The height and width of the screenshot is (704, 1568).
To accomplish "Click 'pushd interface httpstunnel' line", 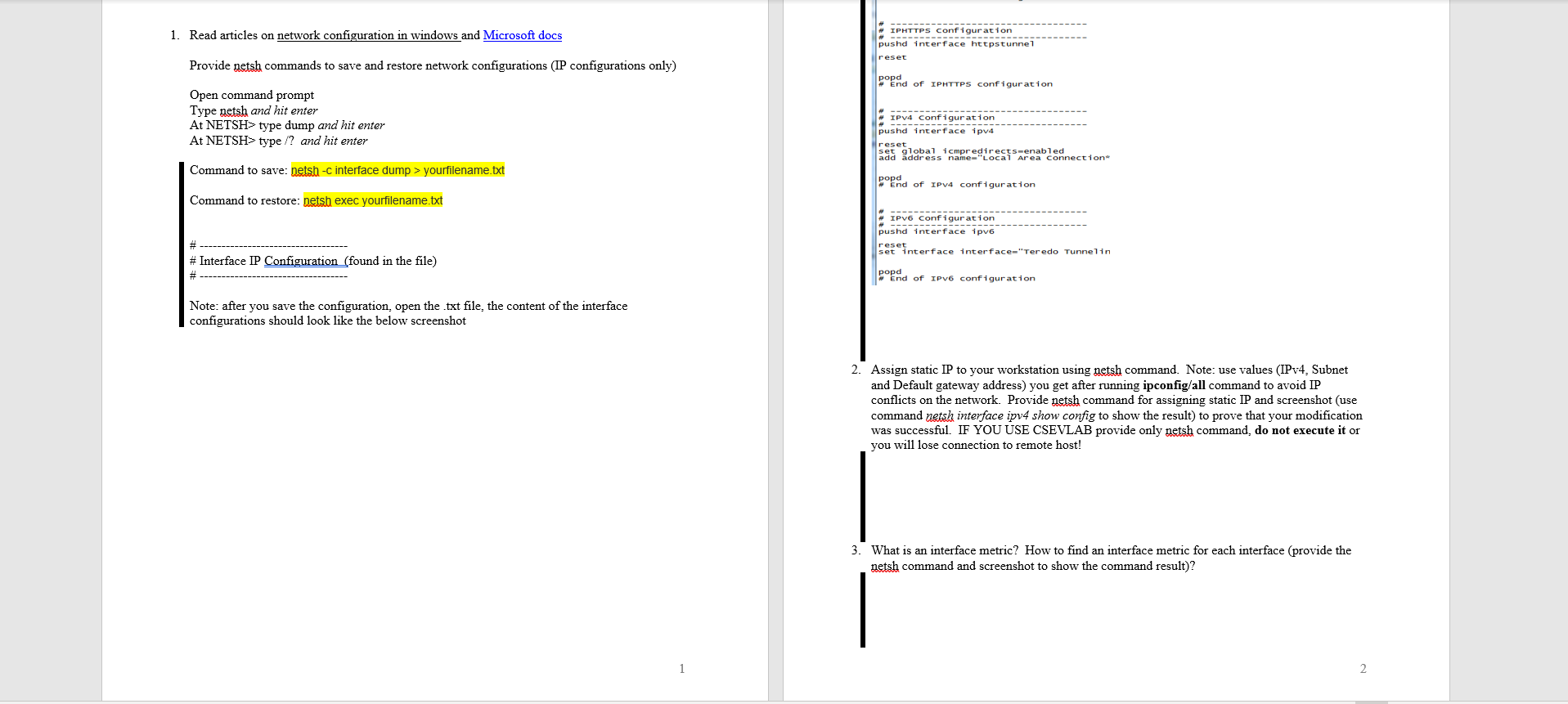I will click(x=956, y=44).
